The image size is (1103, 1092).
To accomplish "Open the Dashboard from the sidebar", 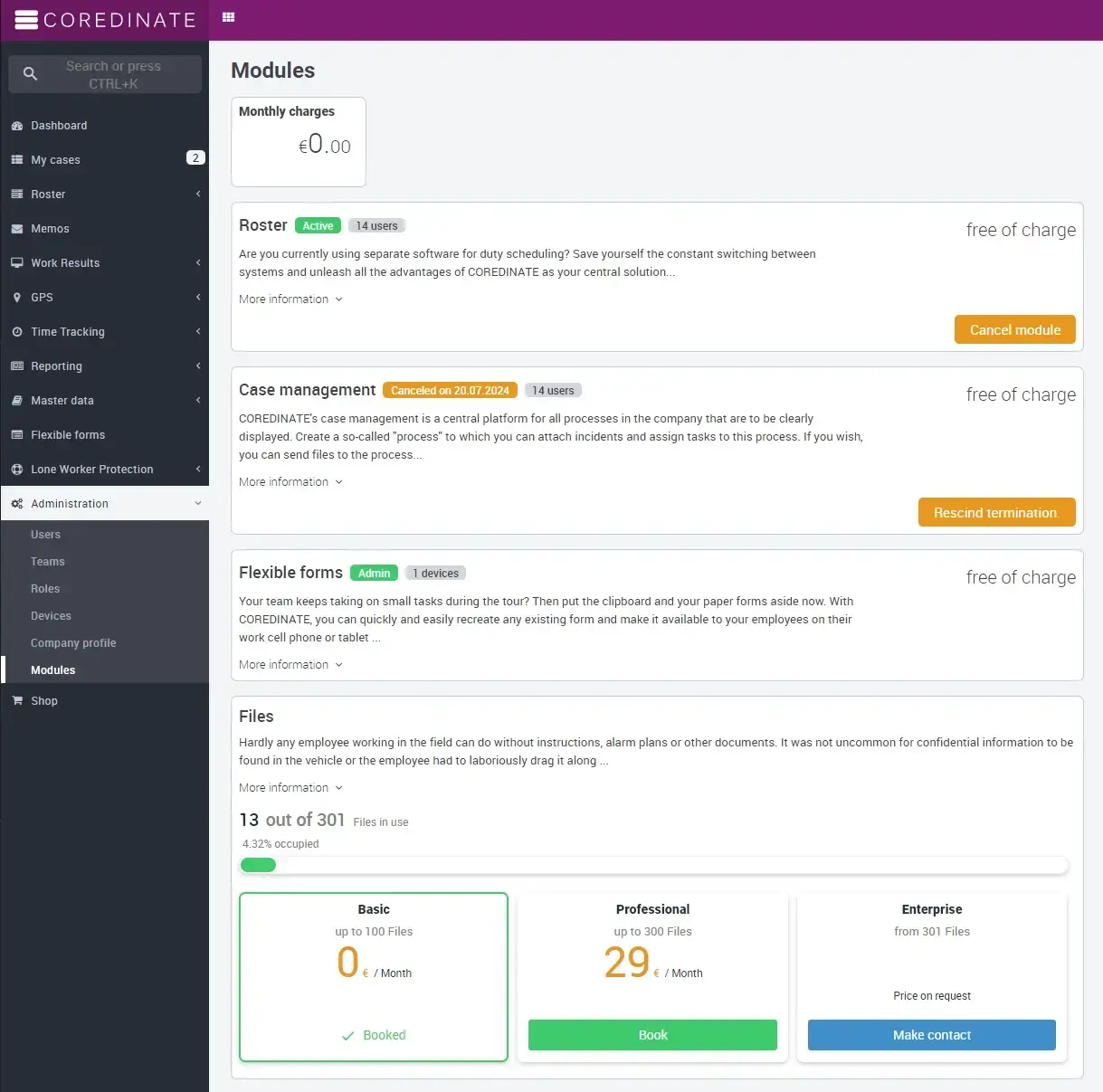I will click(x=59, y=125).
